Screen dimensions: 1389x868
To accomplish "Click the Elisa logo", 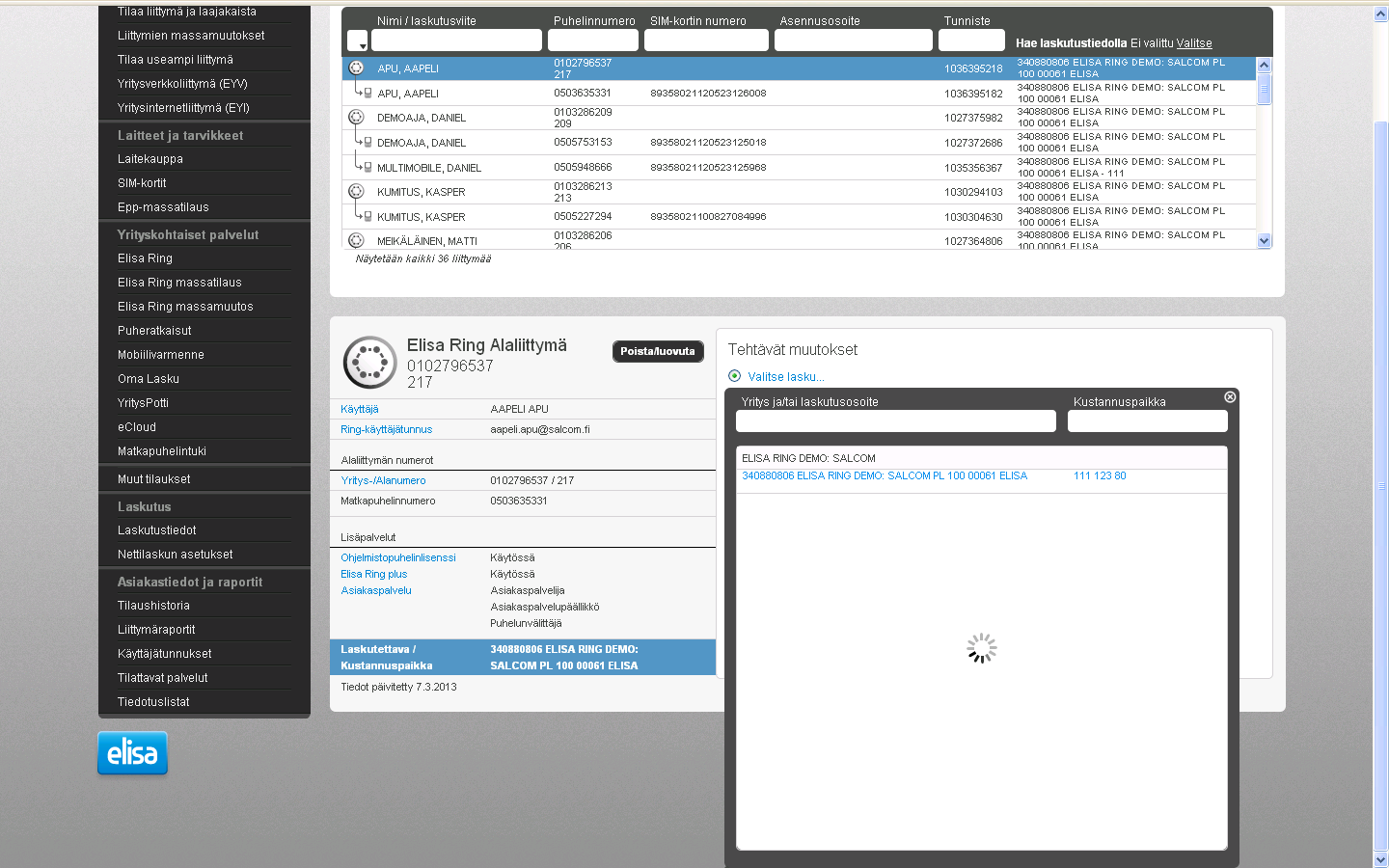I will (132, 753).
